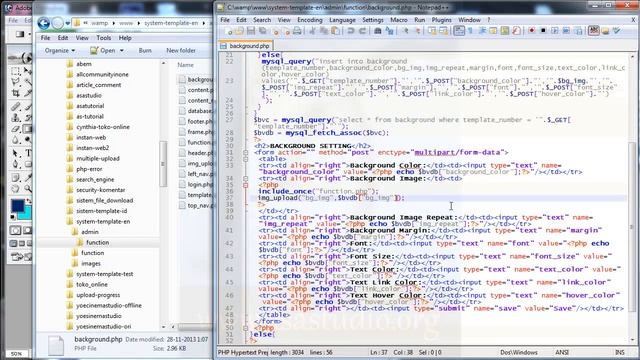Image resolution: width=640 pixels, height=360 pixels.
Task: Select the Crop tool in Photoshop
Action: tap(16, 93)
